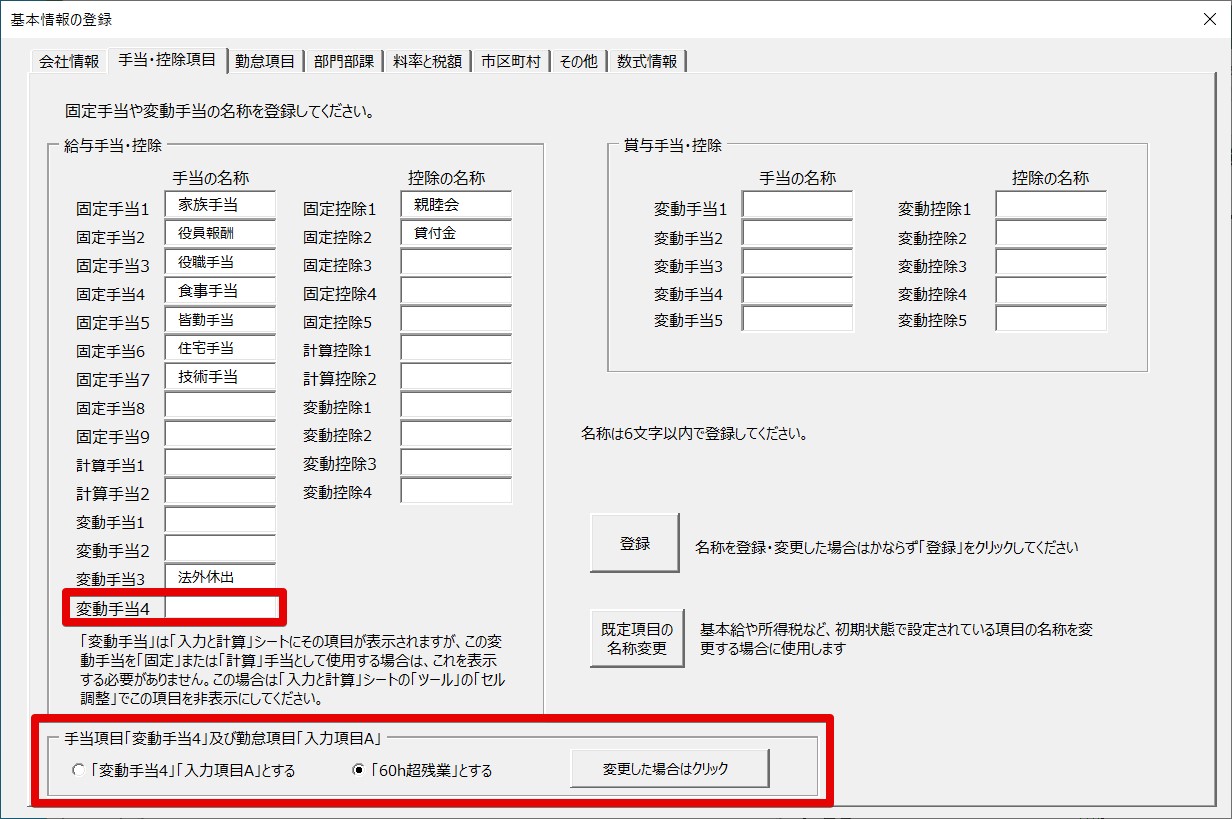Viewport: 1232px width, 819px height.
Task: Close the 基本情報の登録 dialog window
Action: (x=1209, y=20)
